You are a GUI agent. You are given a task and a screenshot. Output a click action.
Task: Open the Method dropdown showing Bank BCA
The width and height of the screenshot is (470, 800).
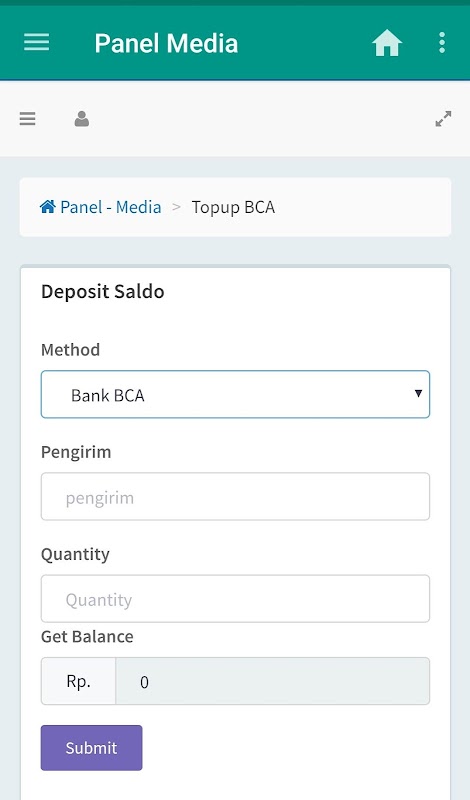[235, 394]
